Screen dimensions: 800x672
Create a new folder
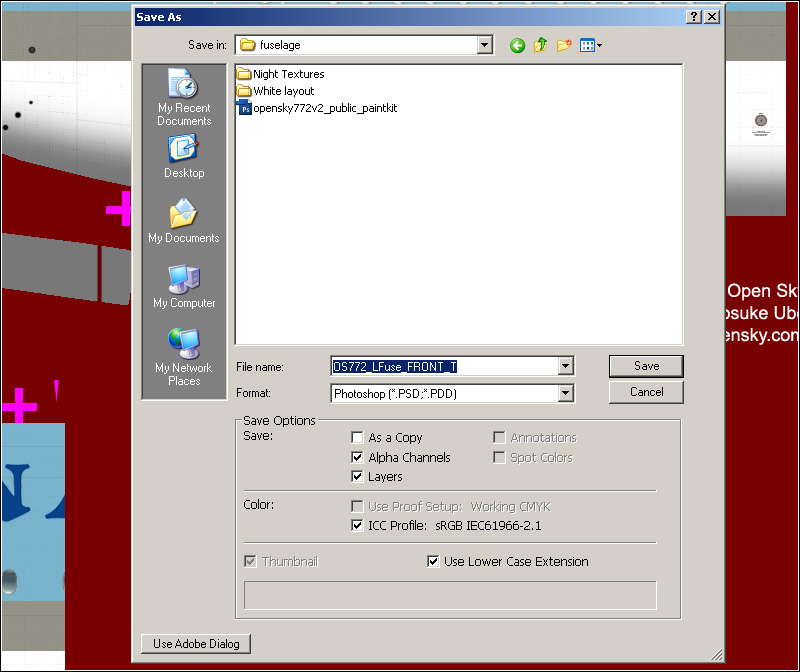(565, 45)
